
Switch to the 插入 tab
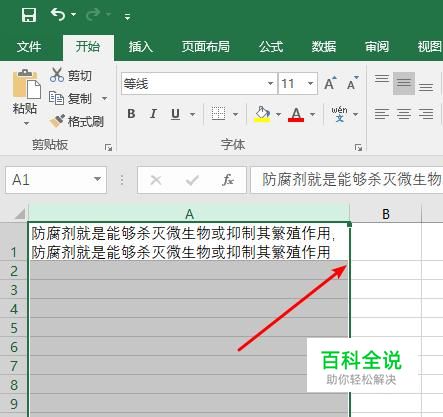141,47
